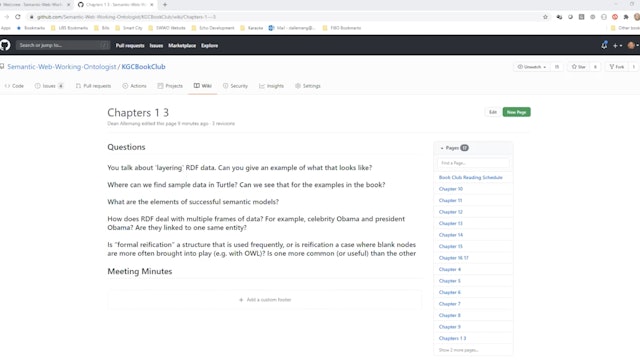The width and height of the screenshot is (640, 360).
Task: Open the GitHub home logo
Action: point(5,45)
